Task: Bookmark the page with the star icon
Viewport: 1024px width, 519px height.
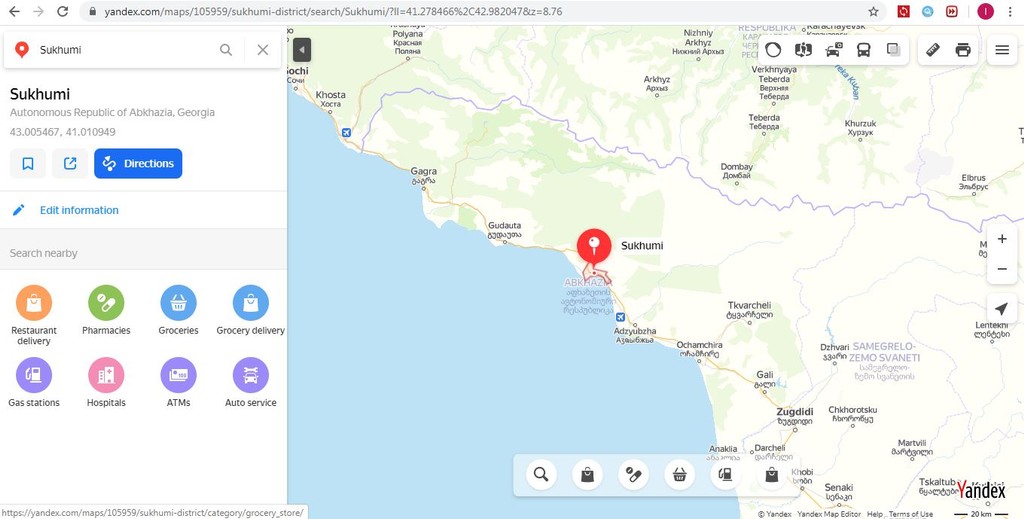Action: [x=873, y=12]
